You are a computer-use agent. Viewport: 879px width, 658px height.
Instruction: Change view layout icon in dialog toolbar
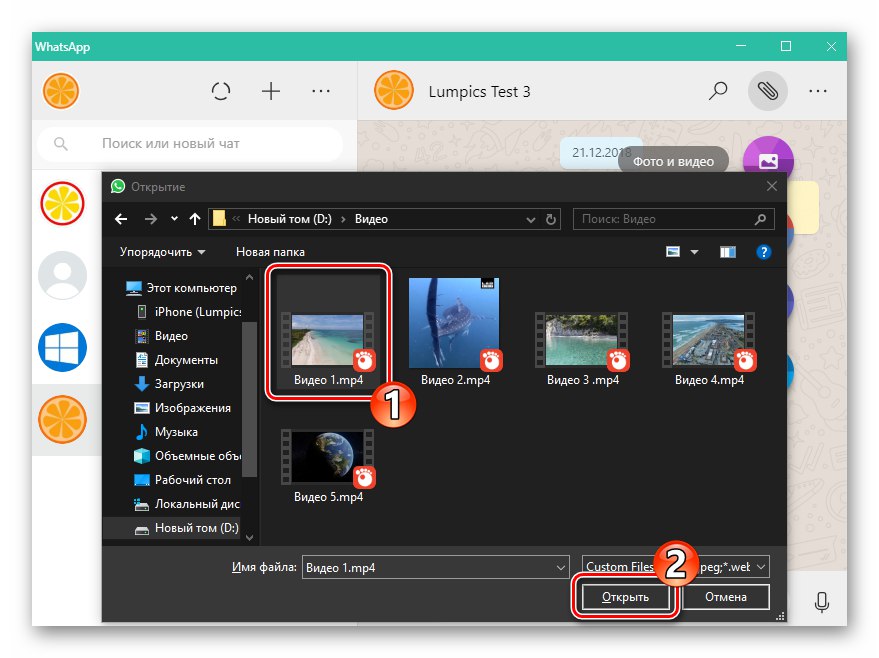(x=673, y=252)
